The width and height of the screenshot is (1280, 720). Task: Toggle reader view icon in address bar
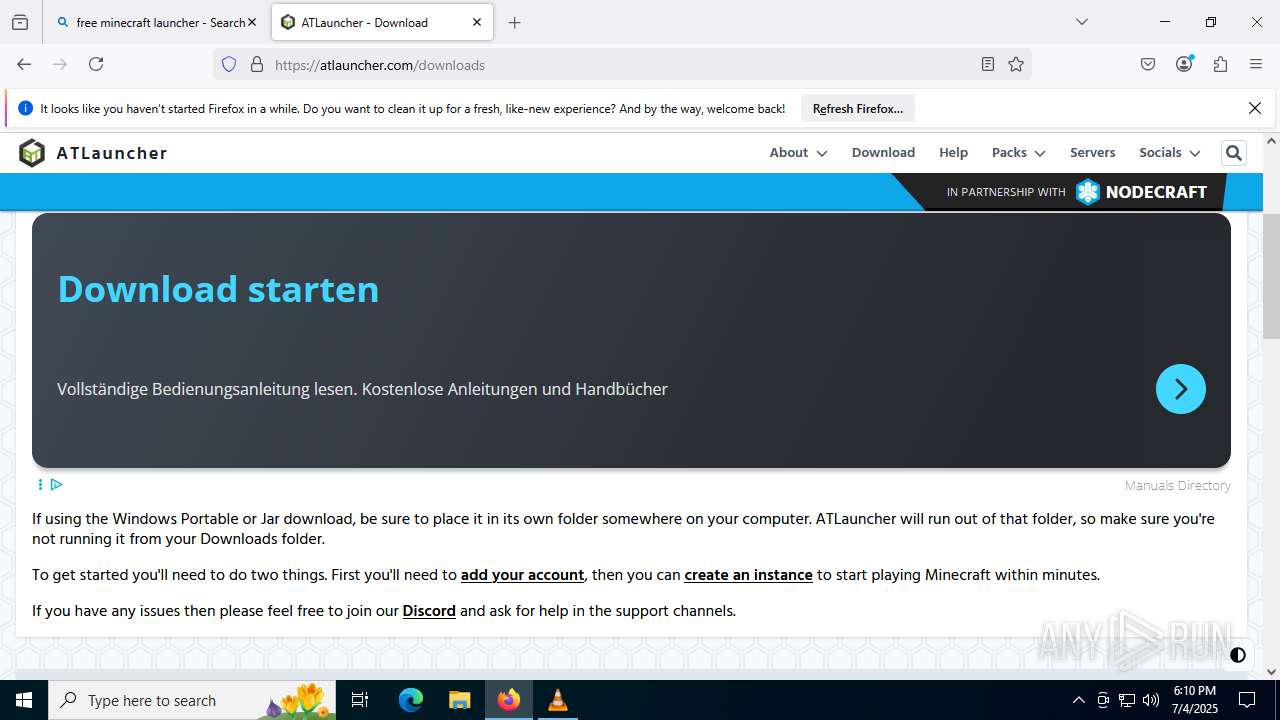click(x=988, y=65)
